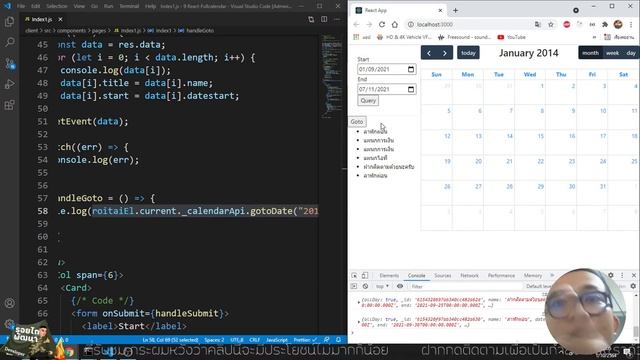Go to next month in calendar

(x=445, y=53)
